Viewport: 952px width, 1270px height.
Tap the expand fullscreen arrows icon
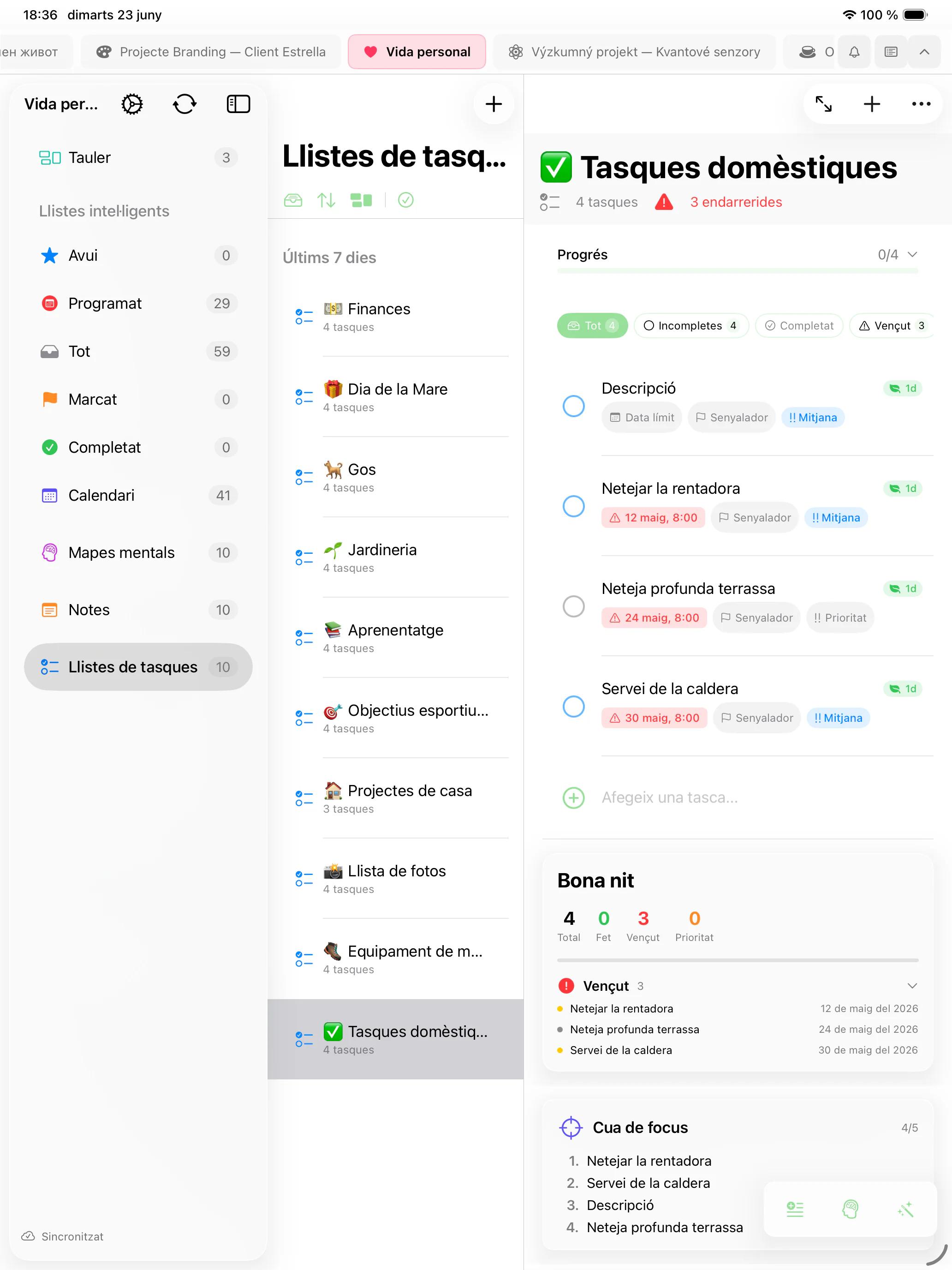pyautogui.click(x=823, y=104)
